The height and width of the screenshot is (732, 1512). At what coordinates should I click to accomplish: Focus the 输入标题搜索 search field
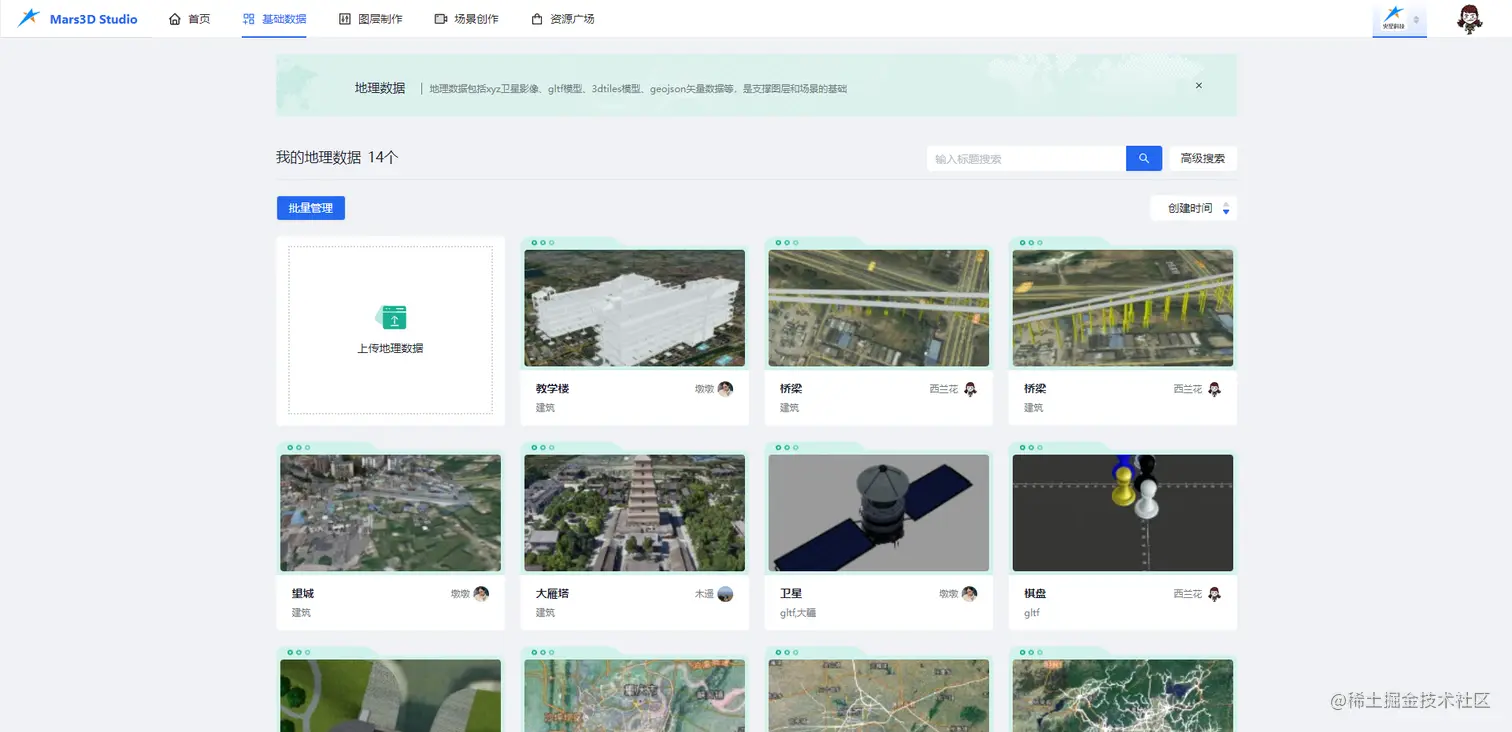1026,158
